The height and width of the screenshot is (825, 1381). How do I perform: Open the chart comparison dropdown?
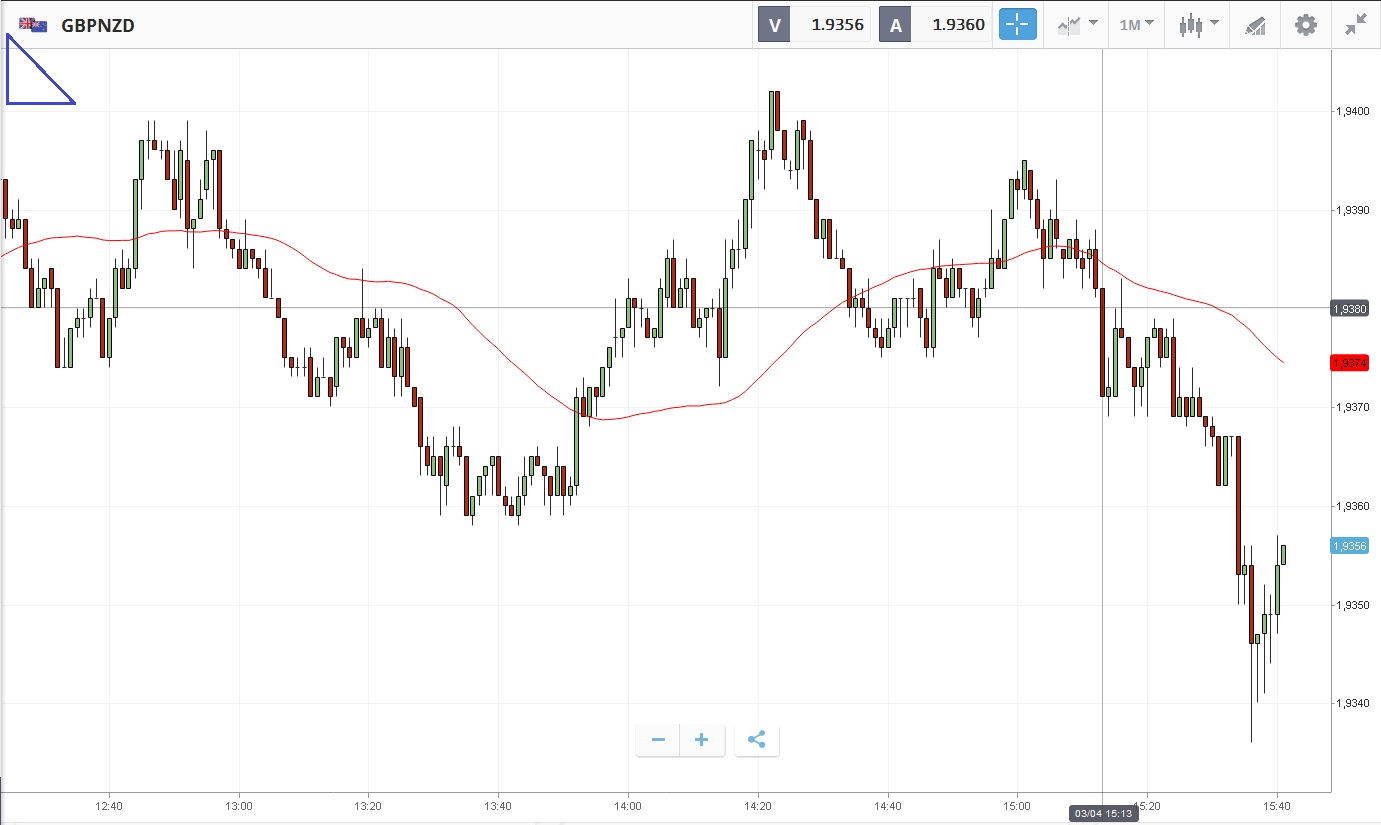(1077, 25)
